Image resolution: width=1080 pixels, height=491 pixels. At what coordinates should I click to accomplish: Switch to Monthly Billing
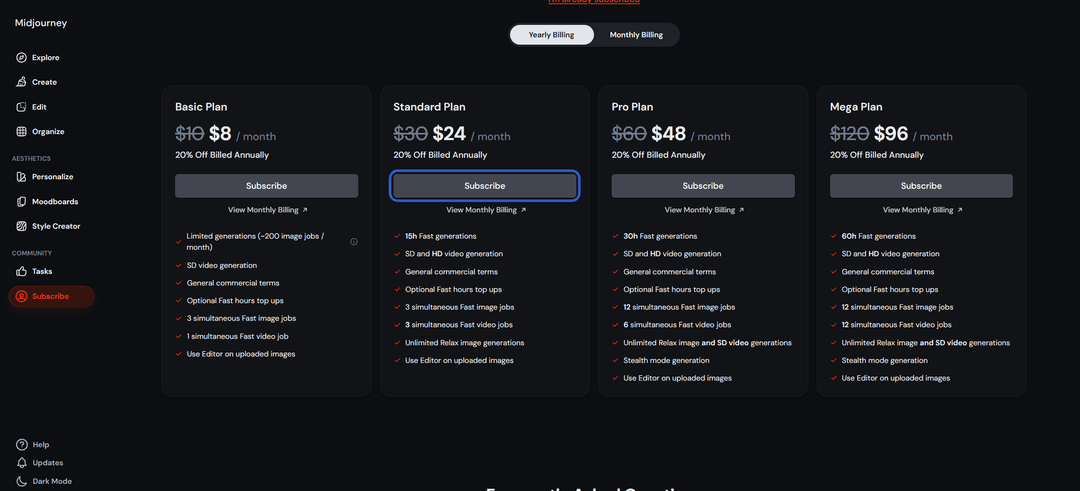pos(636,35)
